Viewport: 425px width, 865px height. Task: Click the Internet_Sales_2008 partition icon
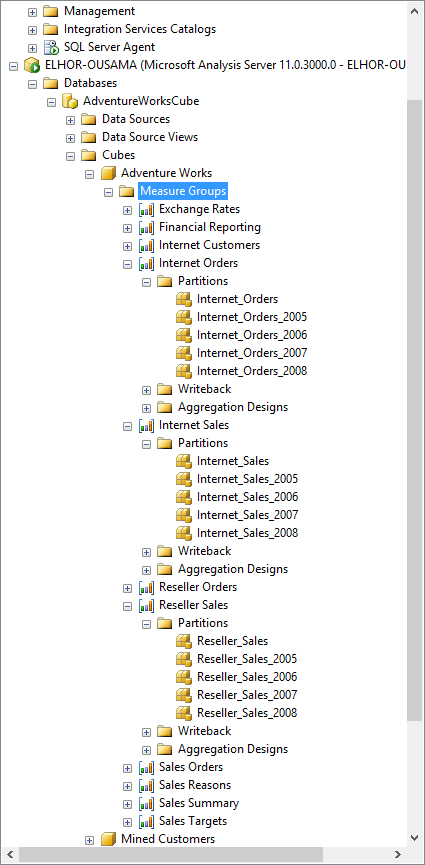(183, 533)
